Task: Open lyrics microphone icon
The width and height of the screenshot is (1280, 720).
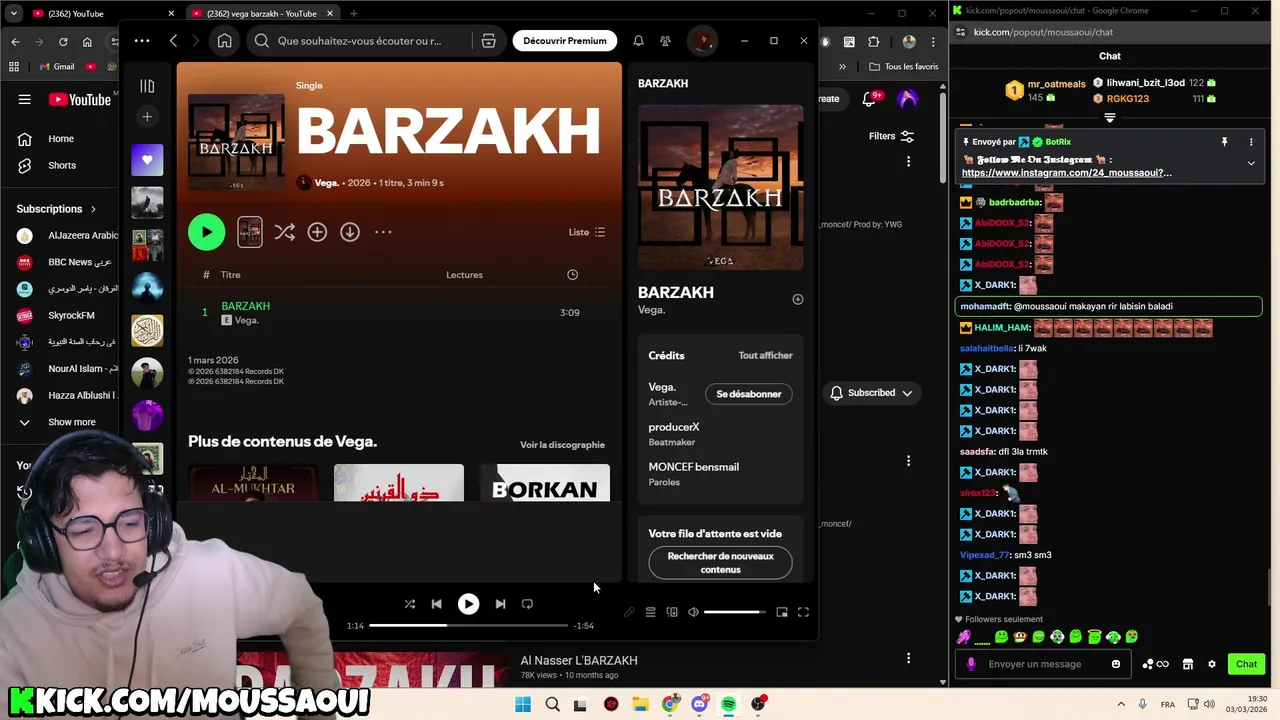Action: tap(629, 612)
